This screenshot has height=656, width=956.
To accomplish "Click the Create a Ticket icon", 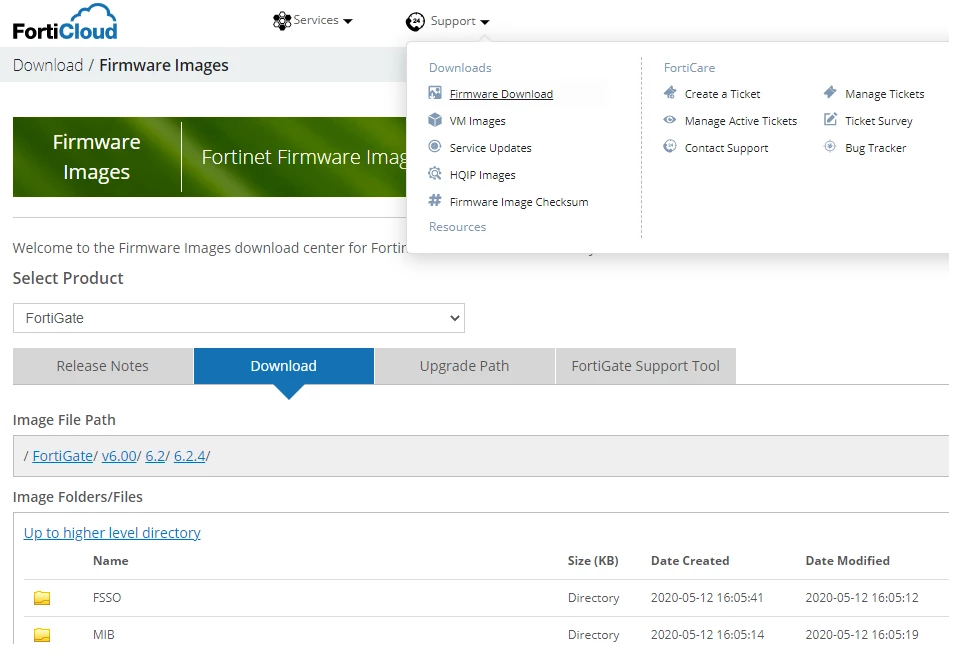I will pyautogui.click(x=670, y=93).
